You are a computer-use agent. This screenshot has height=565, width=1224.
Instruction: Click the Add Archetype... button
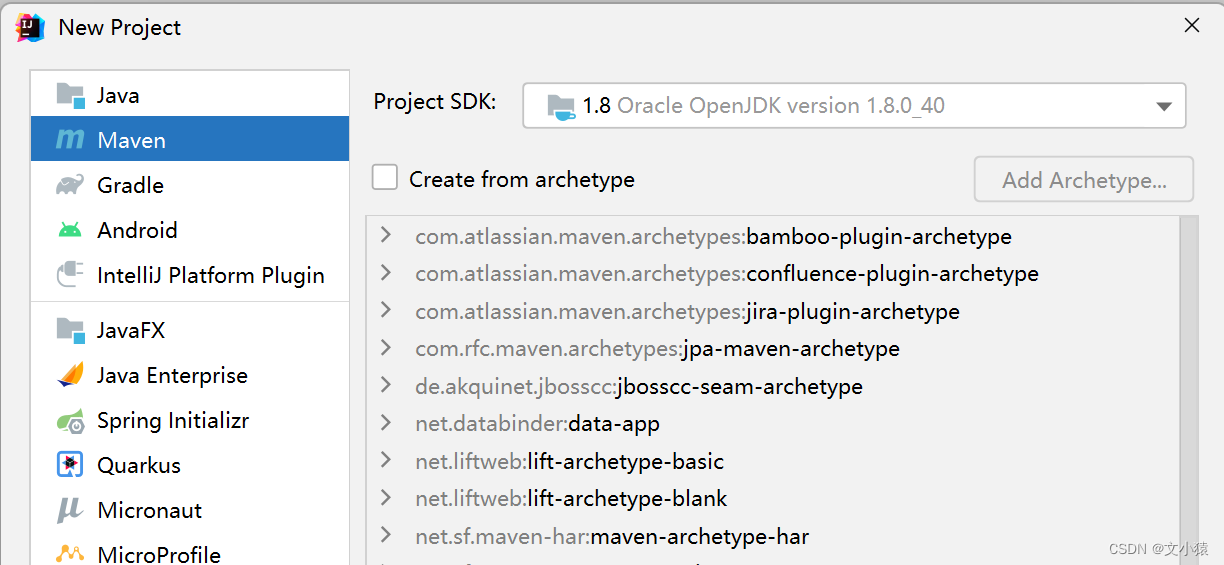[x=1084, y=180]
